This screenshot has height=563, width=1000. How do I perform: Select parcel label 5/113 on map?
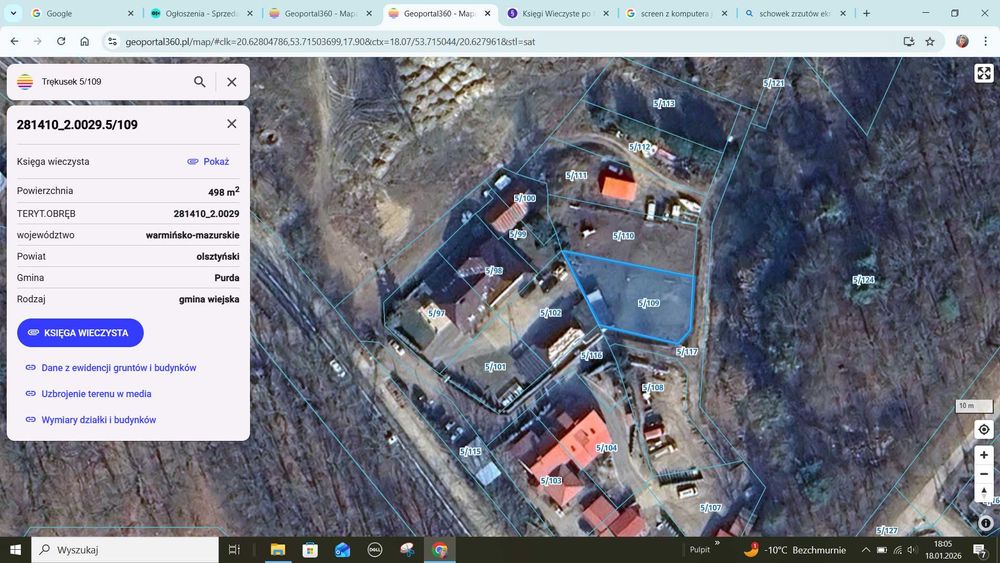pos(664,103)
